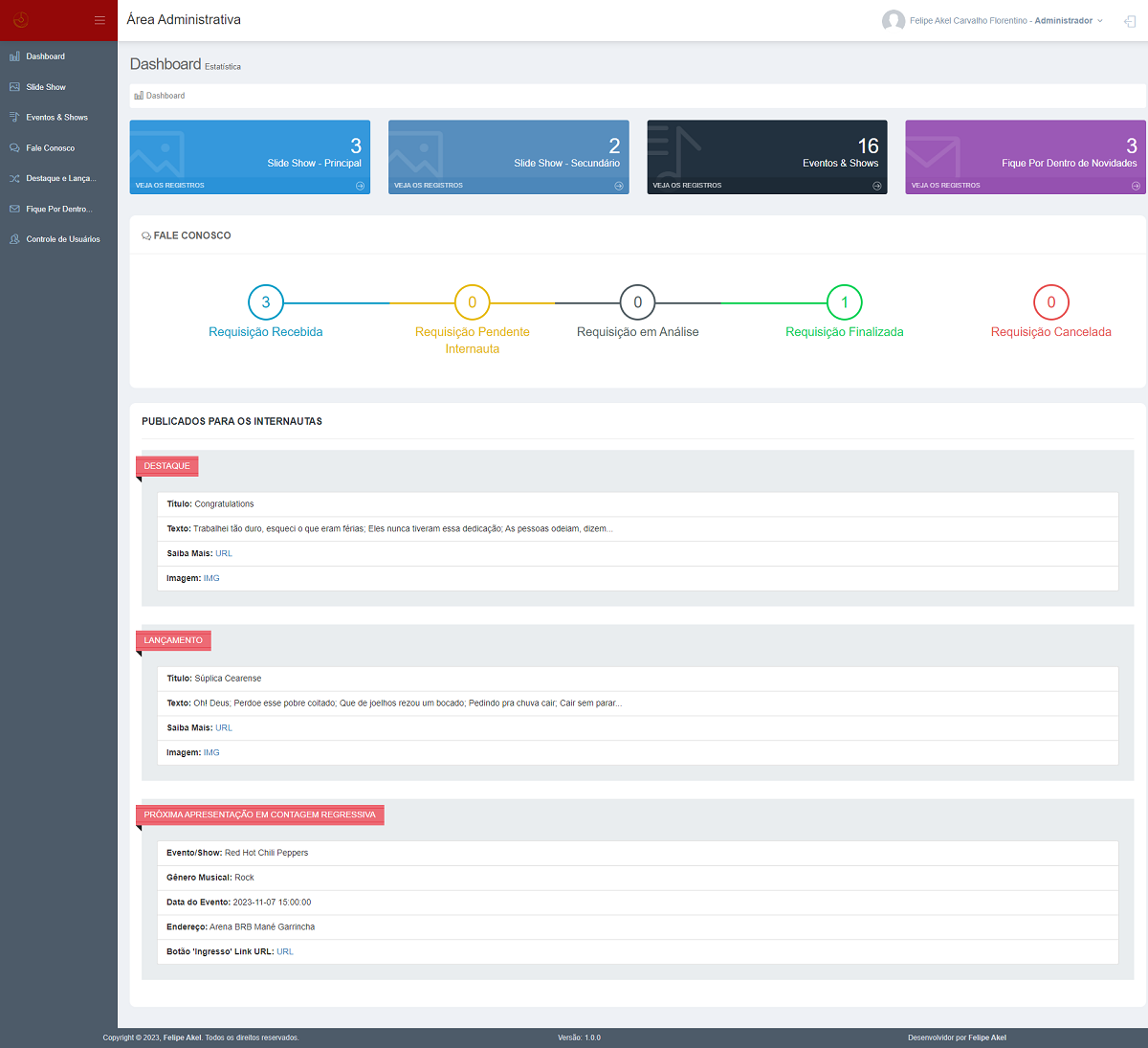The height and width of the screenshot is (1048, 1148).
Task: Click the user avatar icon
Action: (x=894, y=21)
